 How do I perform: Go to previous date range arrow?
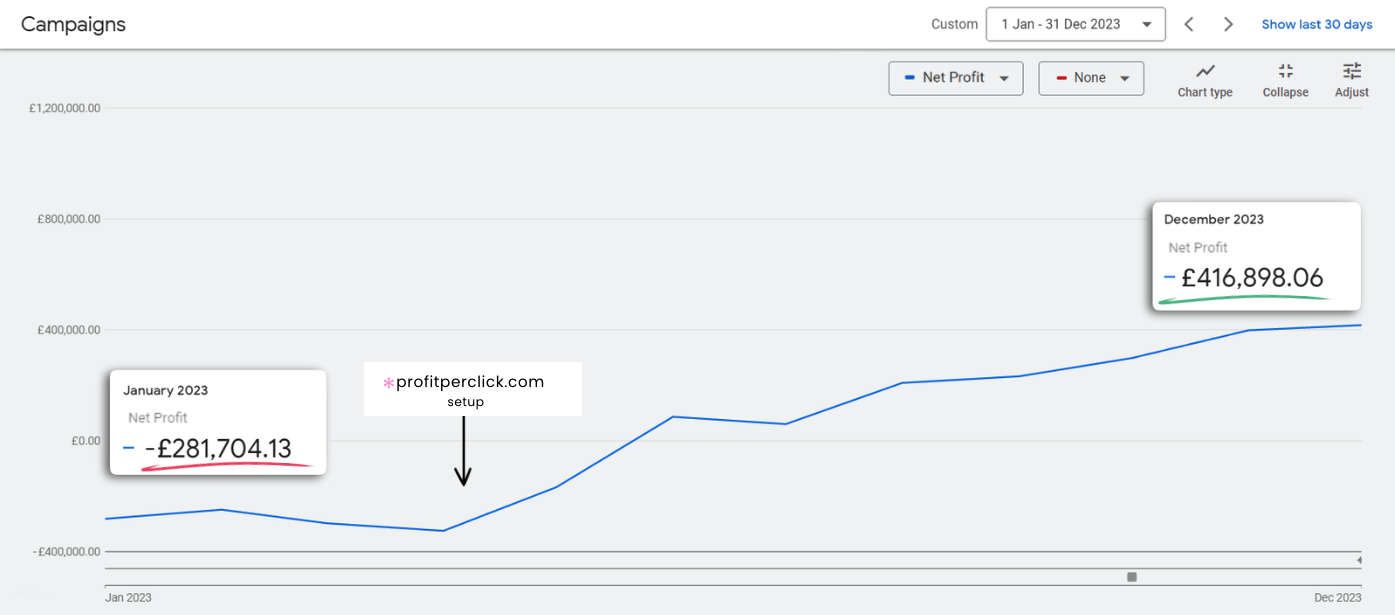[1189, 24]
